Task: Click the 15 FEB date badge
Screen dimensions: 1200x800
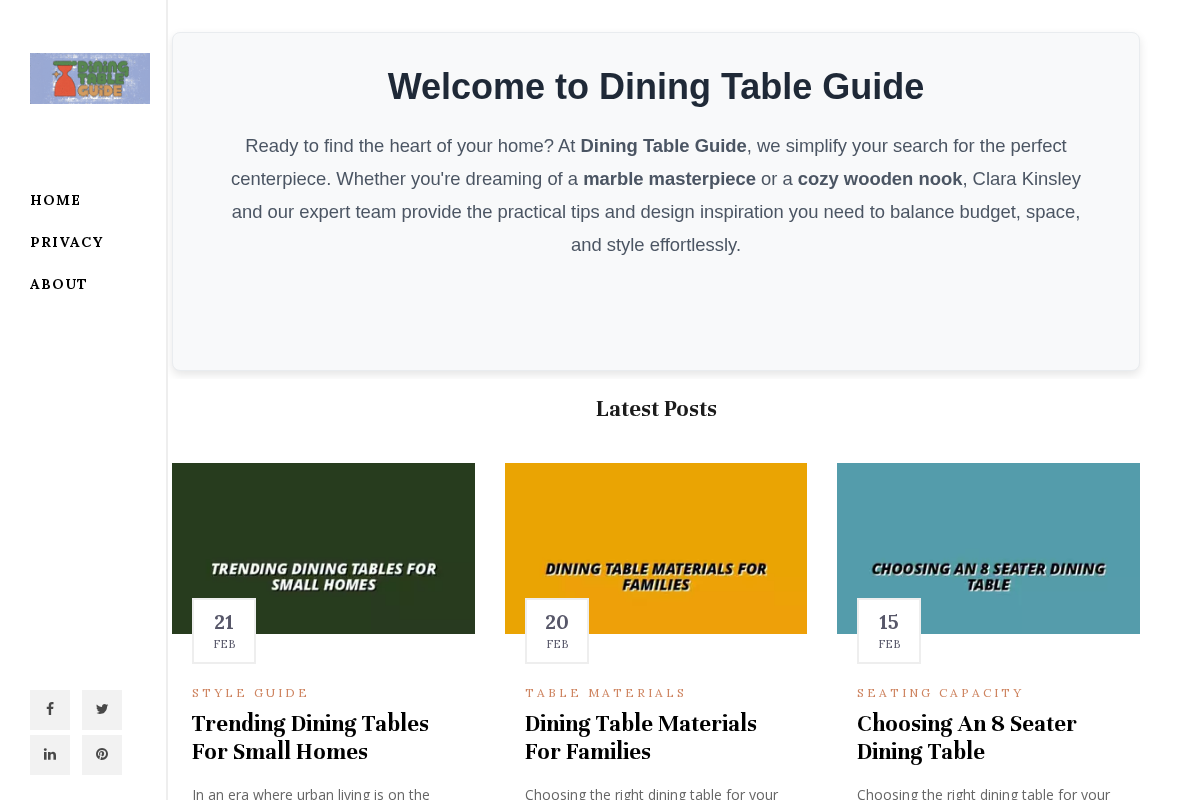Action: click(x=888, y=629)
